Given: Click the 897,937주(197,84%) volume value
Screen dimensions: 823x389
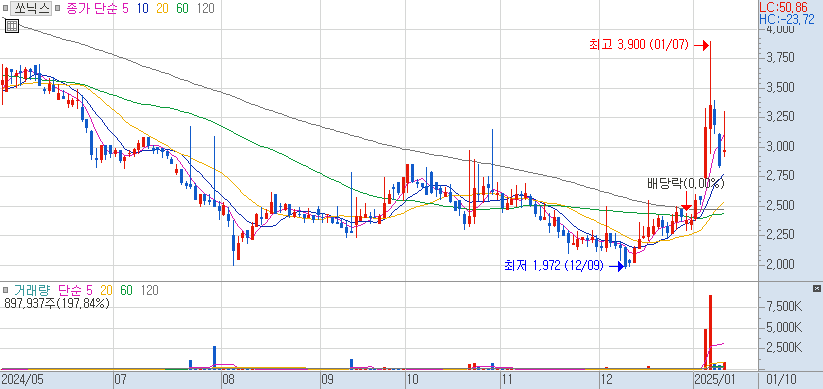Looking at the screenshot, I should point(57,303).
